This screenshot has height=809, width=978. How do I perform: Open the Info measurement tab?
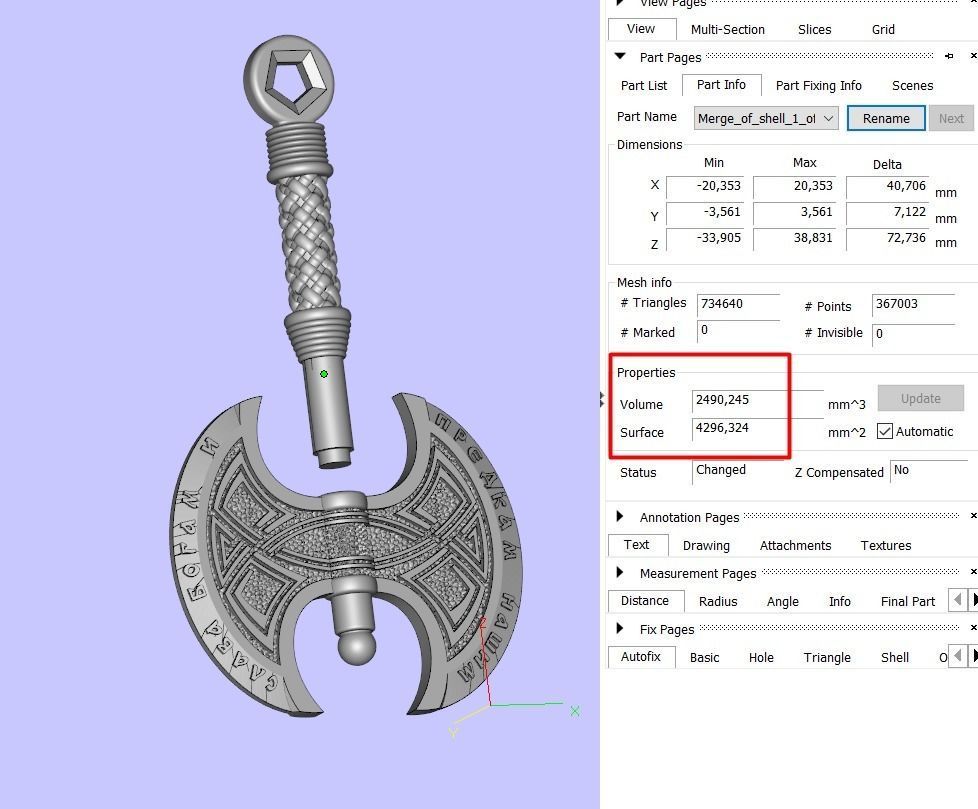840,602
